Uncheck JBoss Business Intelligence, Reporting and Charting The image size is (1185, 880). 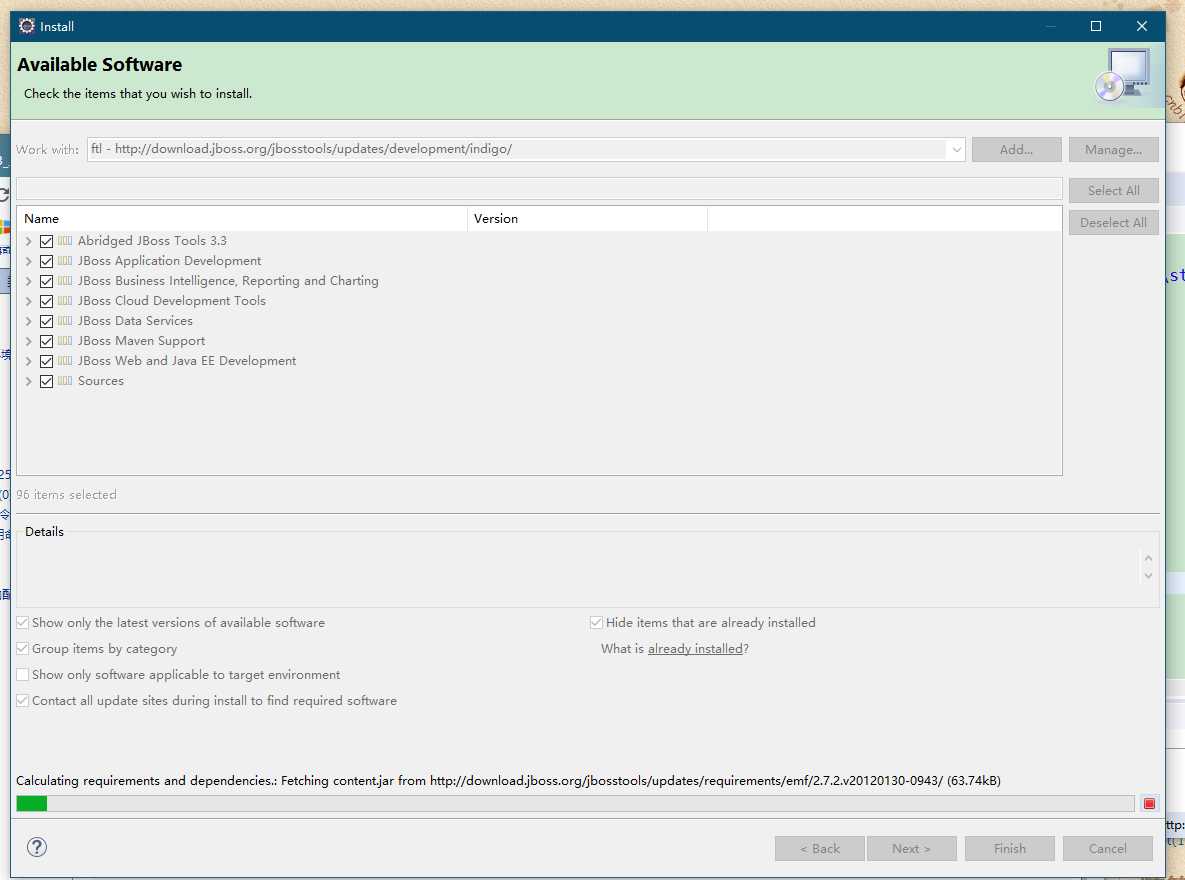pos(46,281)
